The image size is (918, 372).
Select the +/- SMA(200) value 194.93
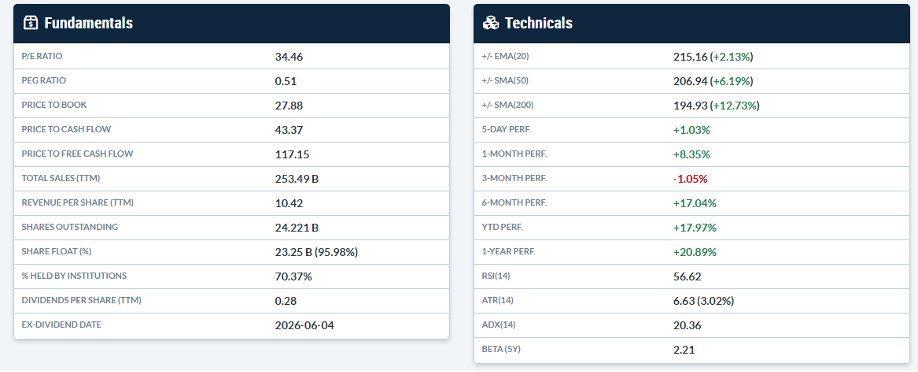click(x=690, y=106)
